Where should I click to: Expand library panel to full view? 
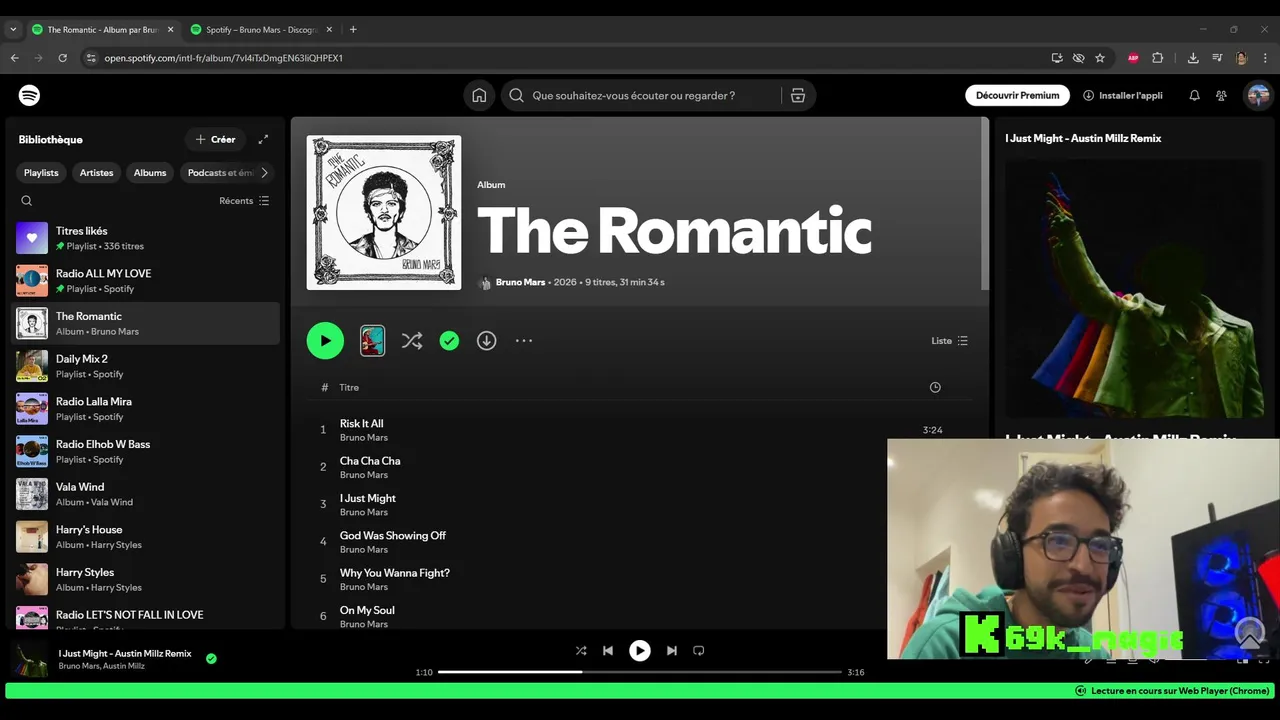pos(263,139)
